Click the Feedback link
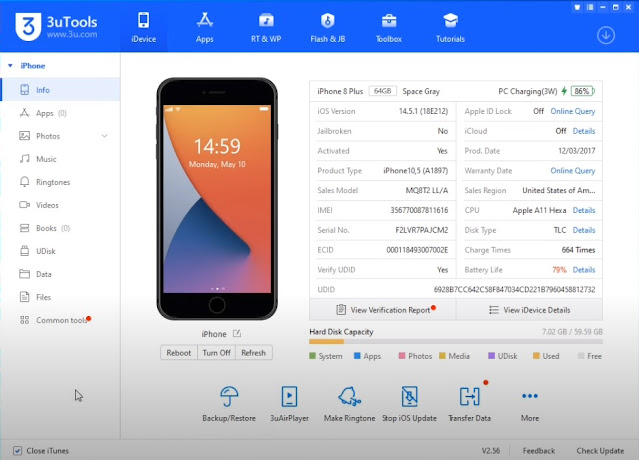639x460 pixels. [539, 451]
